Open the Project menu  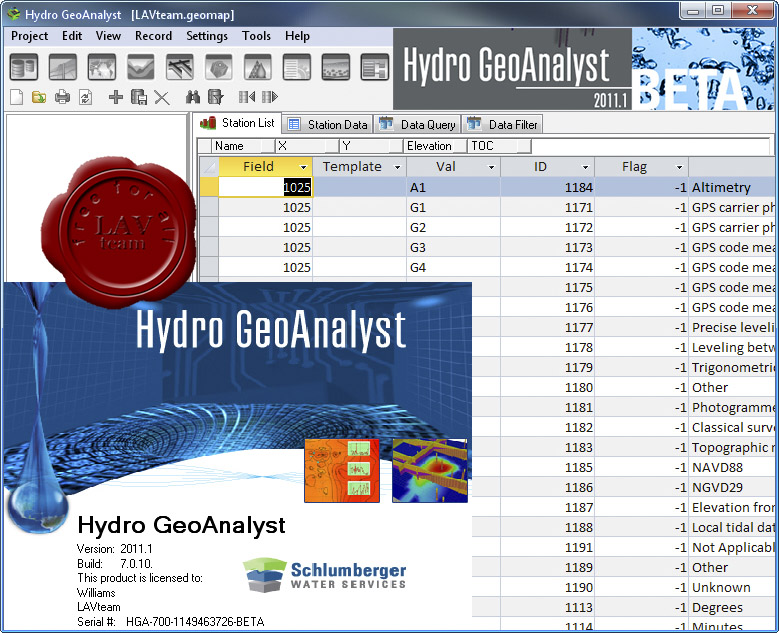pyautogui.click(x=29, y=36)
